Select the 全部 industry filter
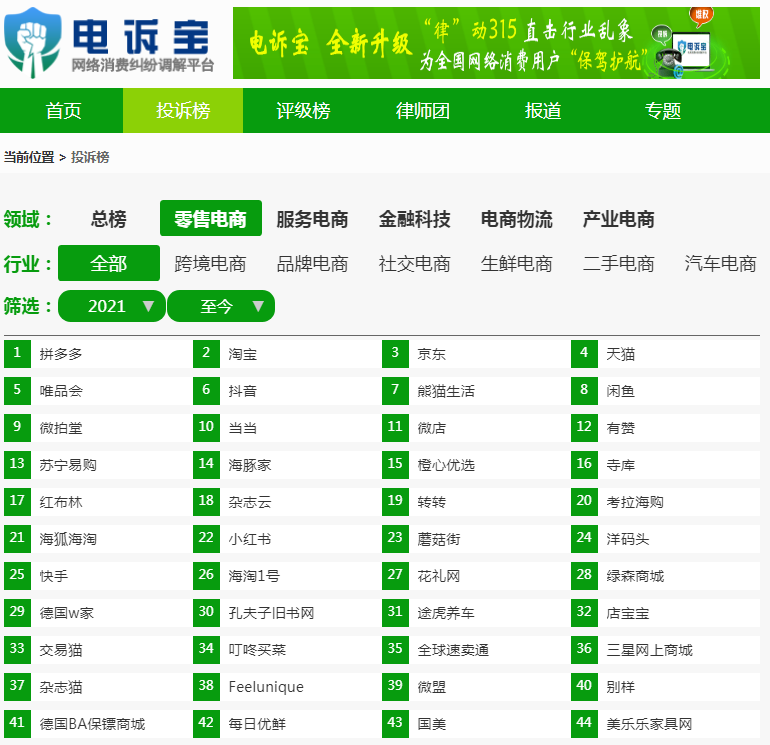The image size is (770, 745). [x=109, y=263]
